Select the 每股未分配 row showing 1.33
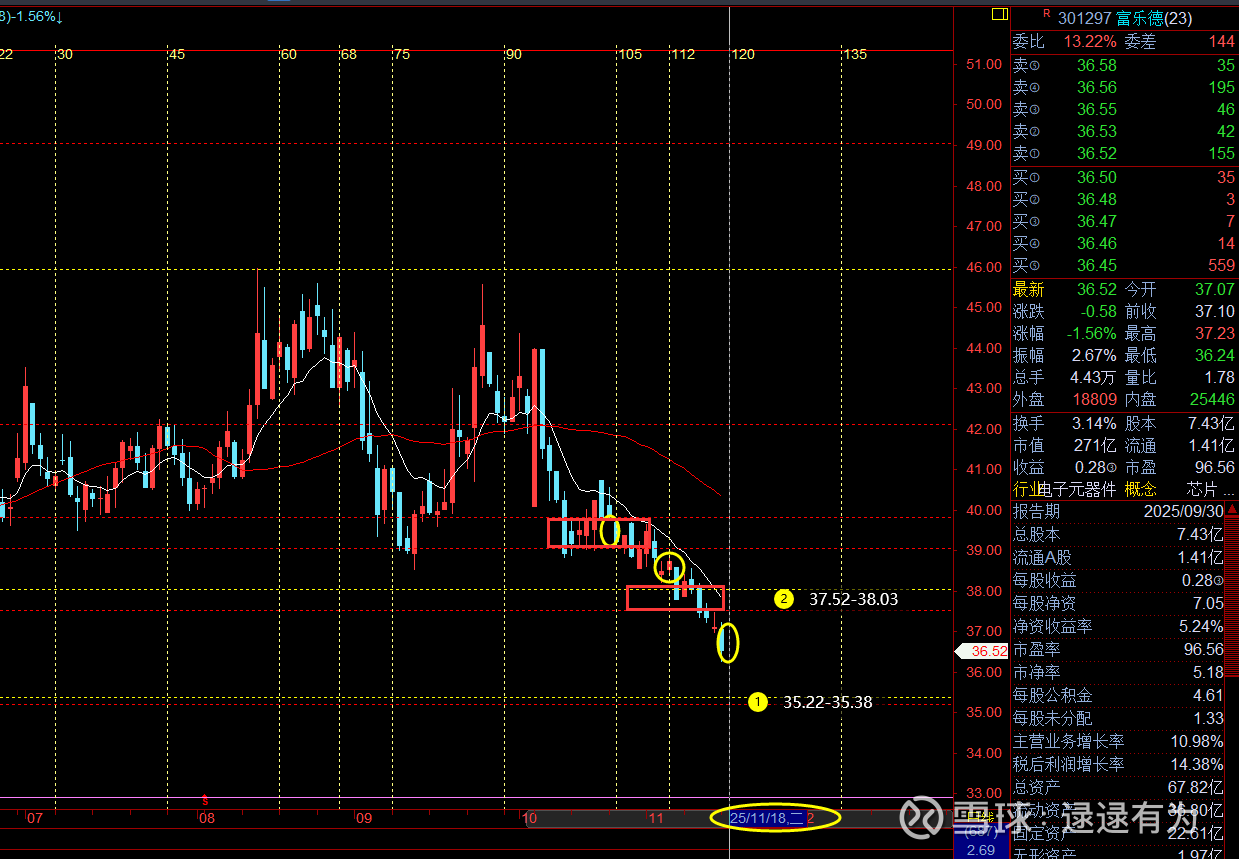 pos(1118,718)
